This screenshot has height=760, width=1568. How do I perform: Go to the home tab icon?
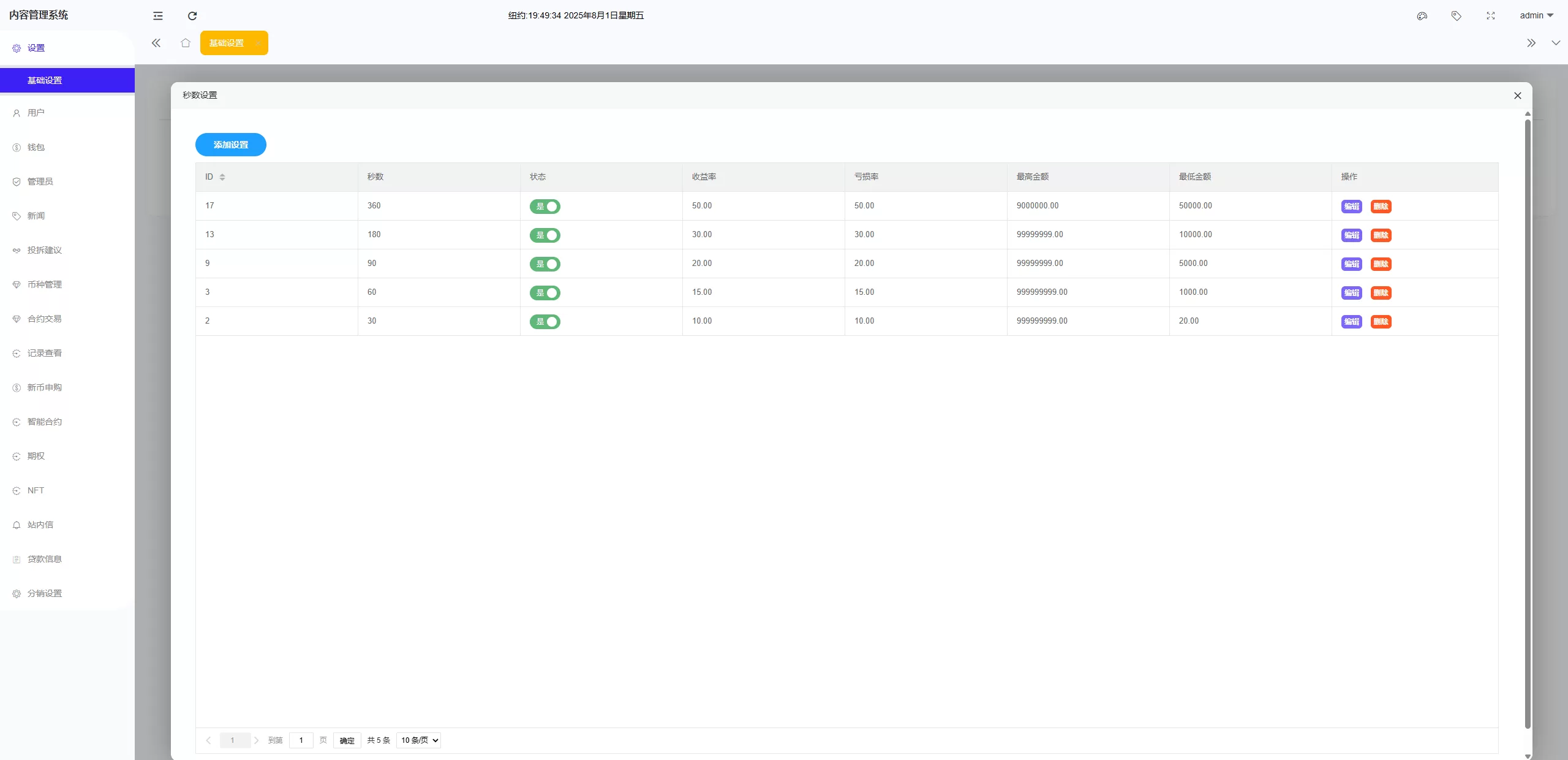(x=186, y=43)
